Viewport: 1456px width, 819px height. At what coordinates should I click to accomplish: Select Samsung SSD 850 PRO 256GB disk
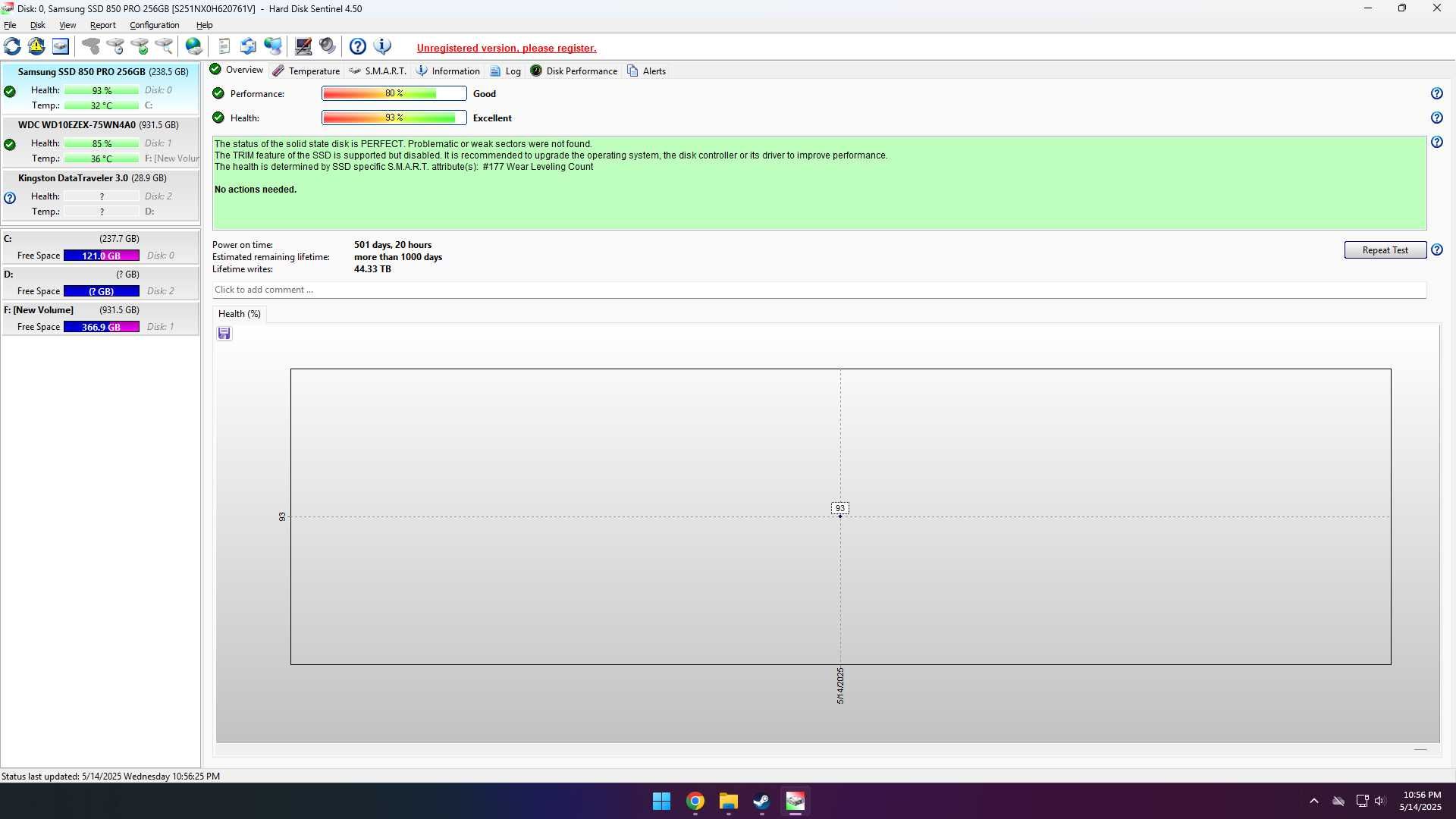pyautogui.click(x=100, y=88)
